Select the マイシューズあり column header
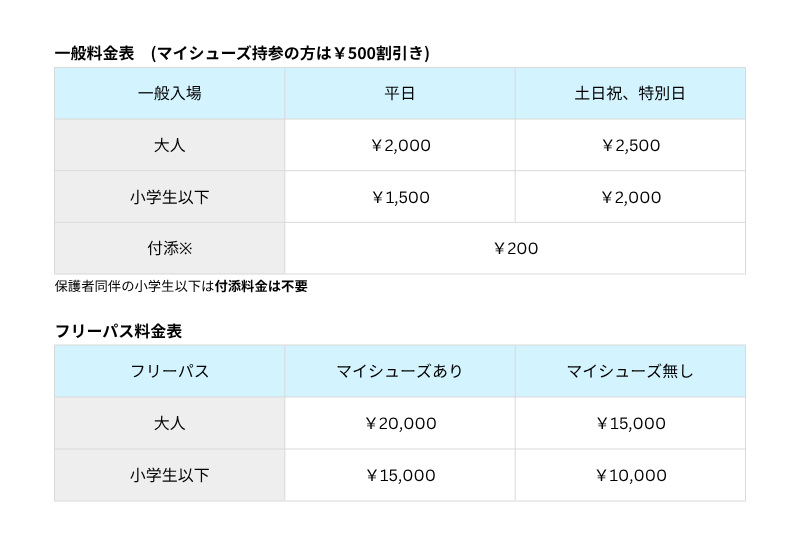The height and width of the screenshot is (545, 800). click(x=400, y=371)
